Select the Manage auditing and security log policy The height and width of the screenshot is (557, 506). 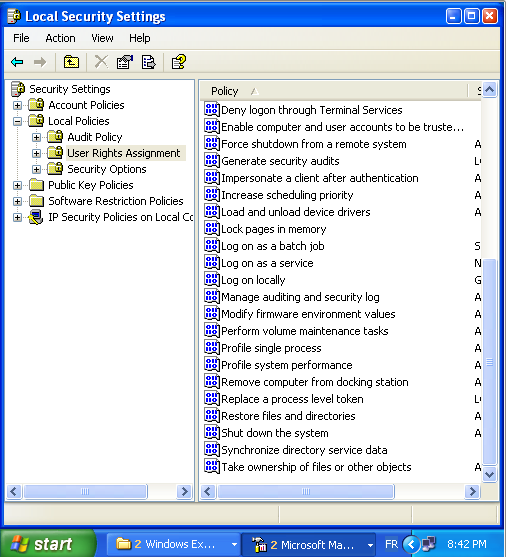point(300,297)
